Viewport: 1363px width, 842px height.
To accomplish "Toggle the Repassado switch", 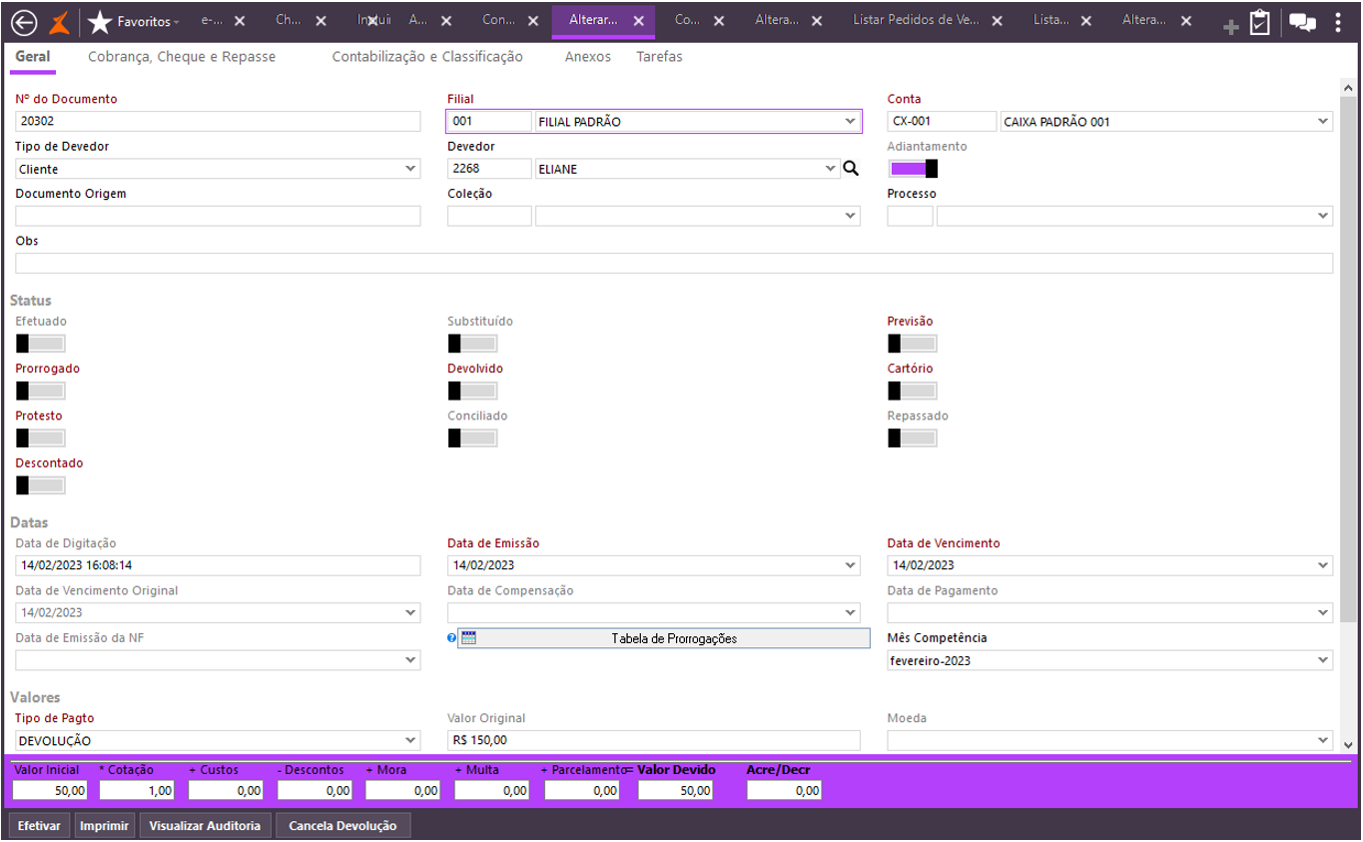I will click(913, 437).
